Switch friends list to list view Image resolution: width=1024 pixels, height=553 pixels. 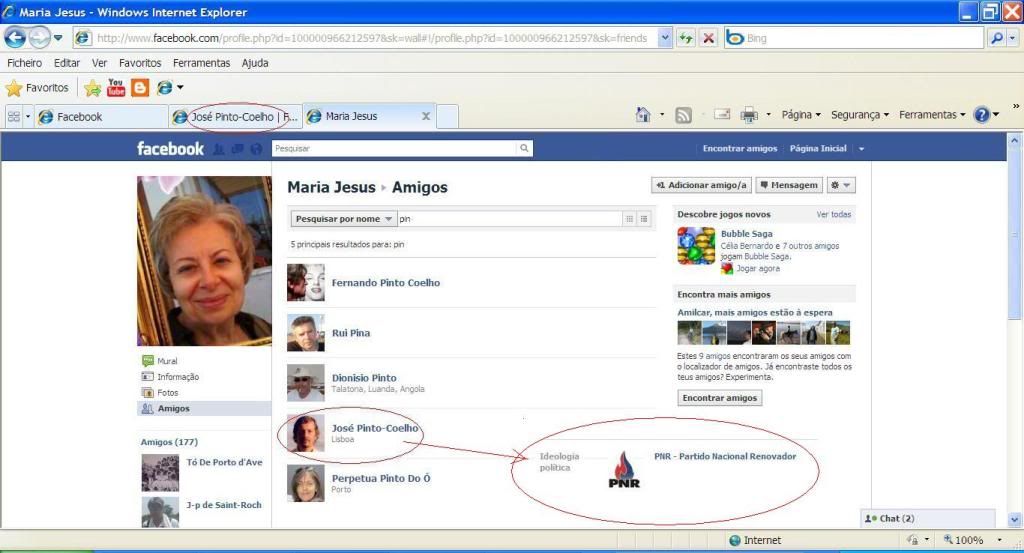click(x=644, y=219)
